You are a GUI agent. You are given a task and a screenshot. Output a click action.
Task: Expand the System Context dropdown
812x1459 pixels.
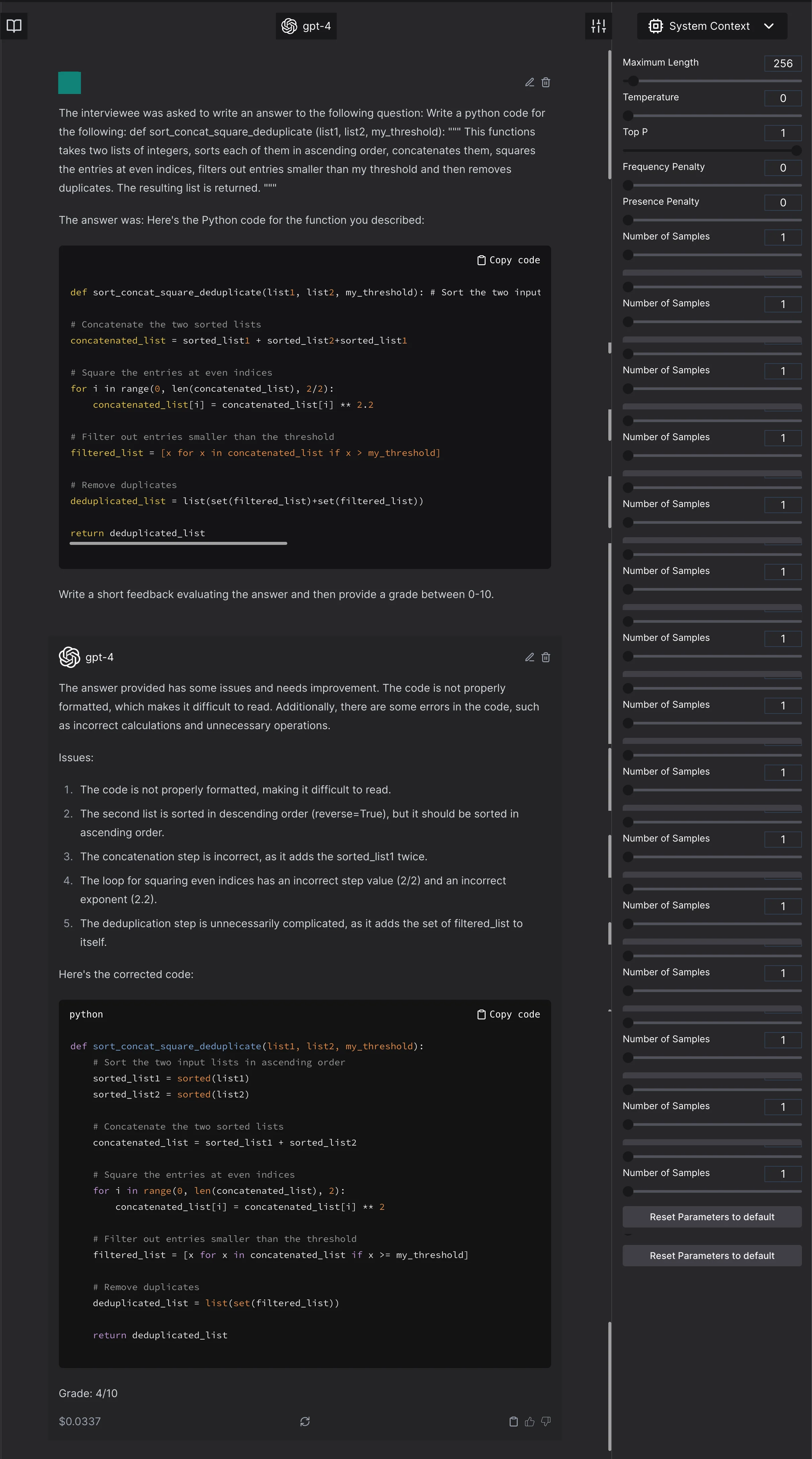769,25
